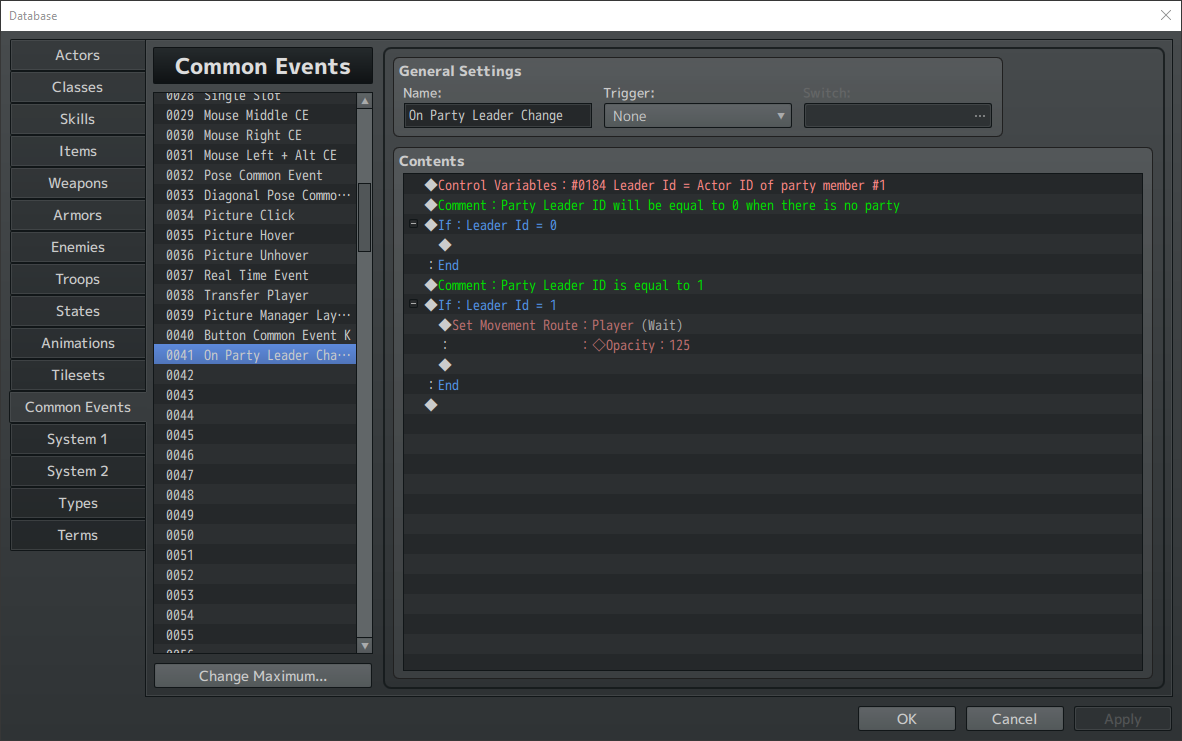Select event 0041 On Party Leader Change
This screenshot has width=1182, height=741.
point(255,355)
